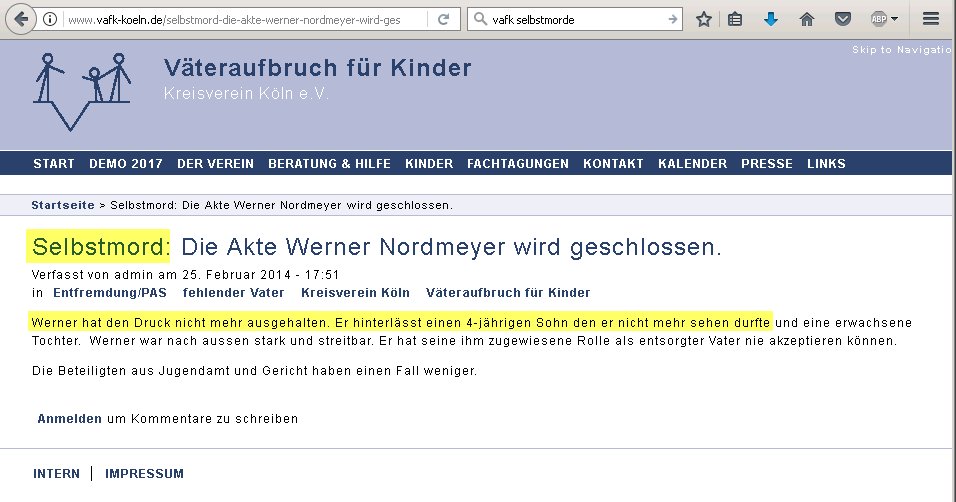
Task: Open the LINKS menu item
Action: pos(826,163)
